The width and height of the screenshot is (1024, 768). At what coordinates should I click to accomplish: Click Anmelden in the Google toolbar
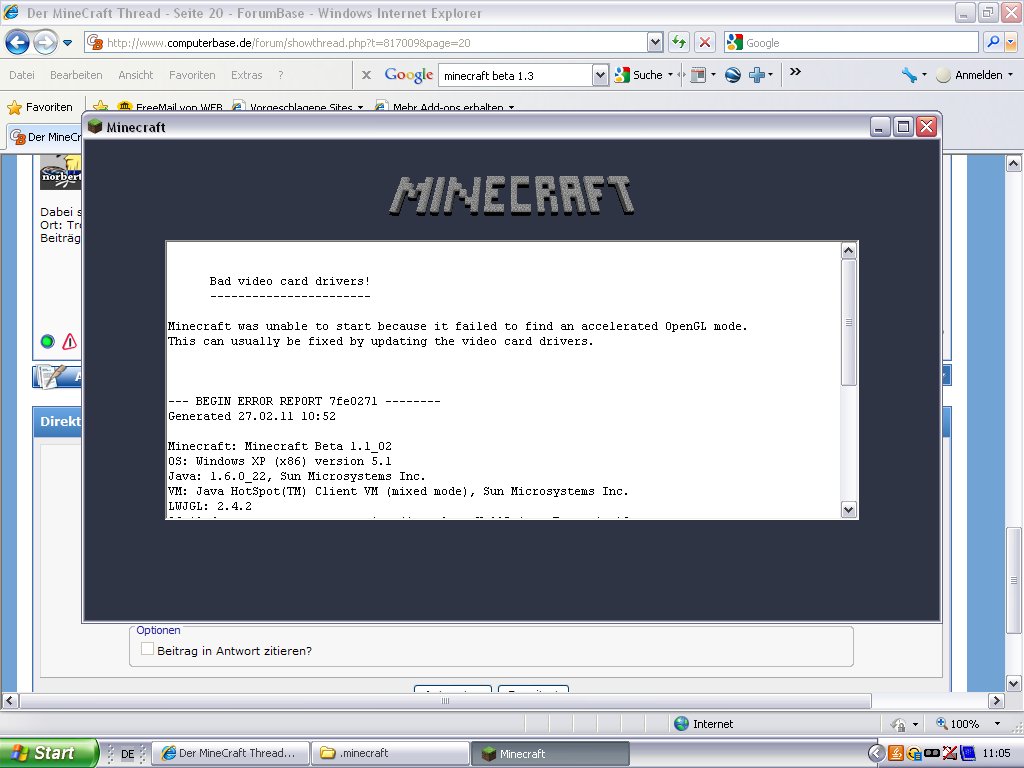pyautogui.click(x=978, y=75)
